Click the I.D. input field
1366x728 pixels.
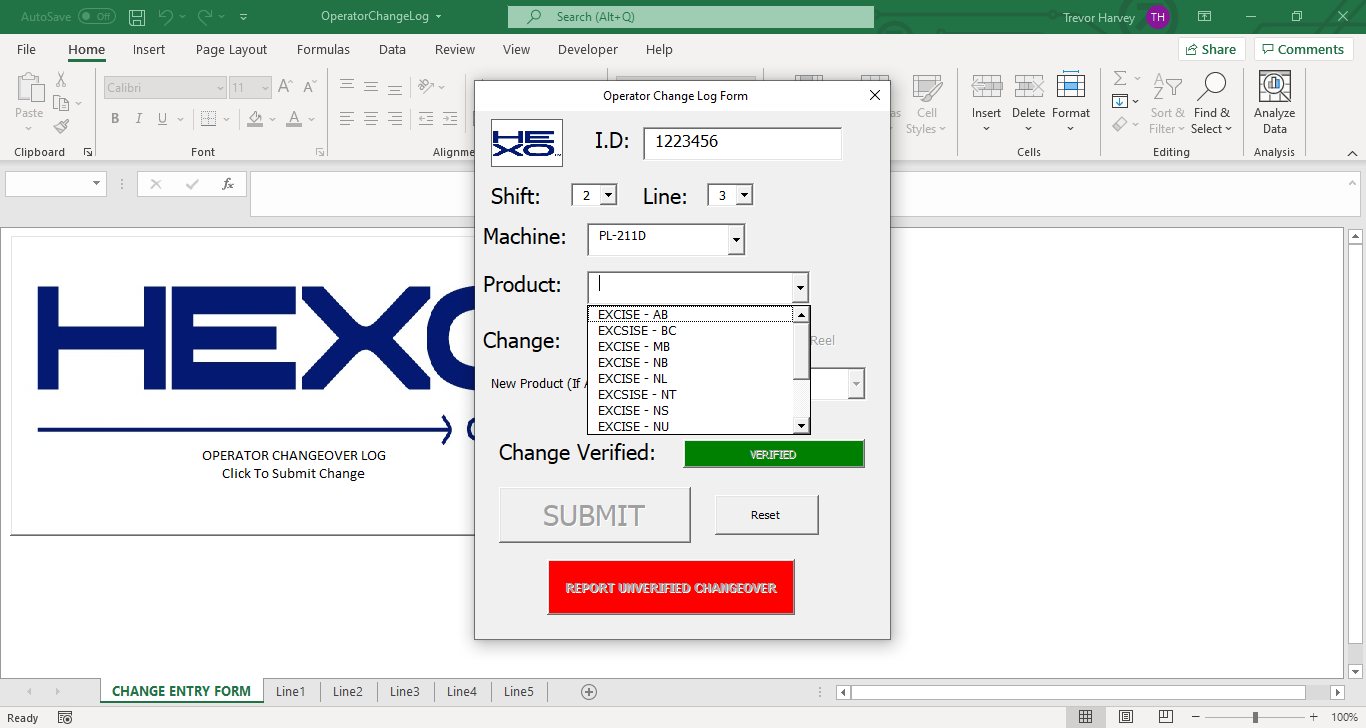pyautogui.click(x=742, y=143)
